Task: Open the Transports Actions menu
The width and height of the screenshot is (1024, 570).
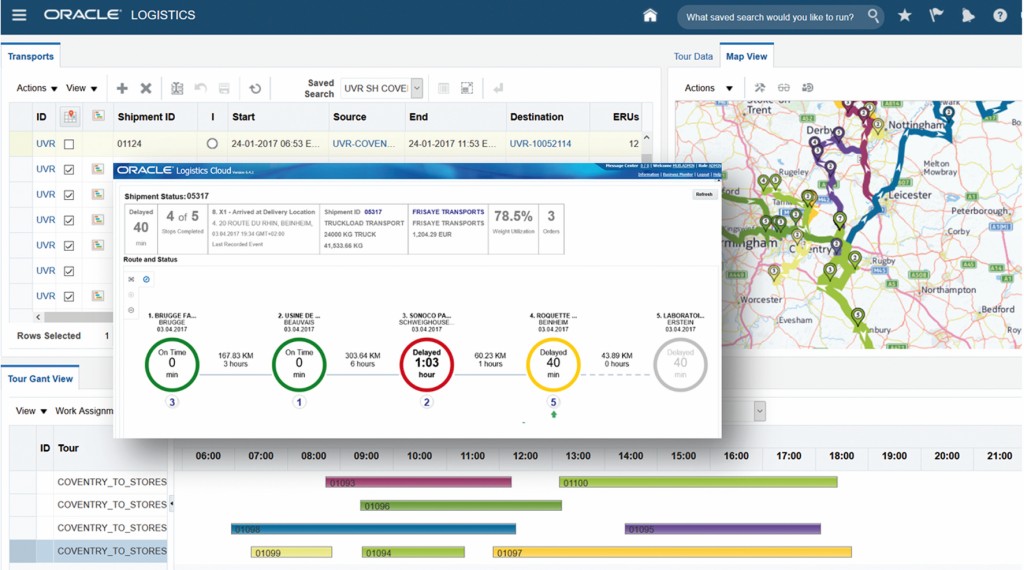Action: [x=37, y=89]
